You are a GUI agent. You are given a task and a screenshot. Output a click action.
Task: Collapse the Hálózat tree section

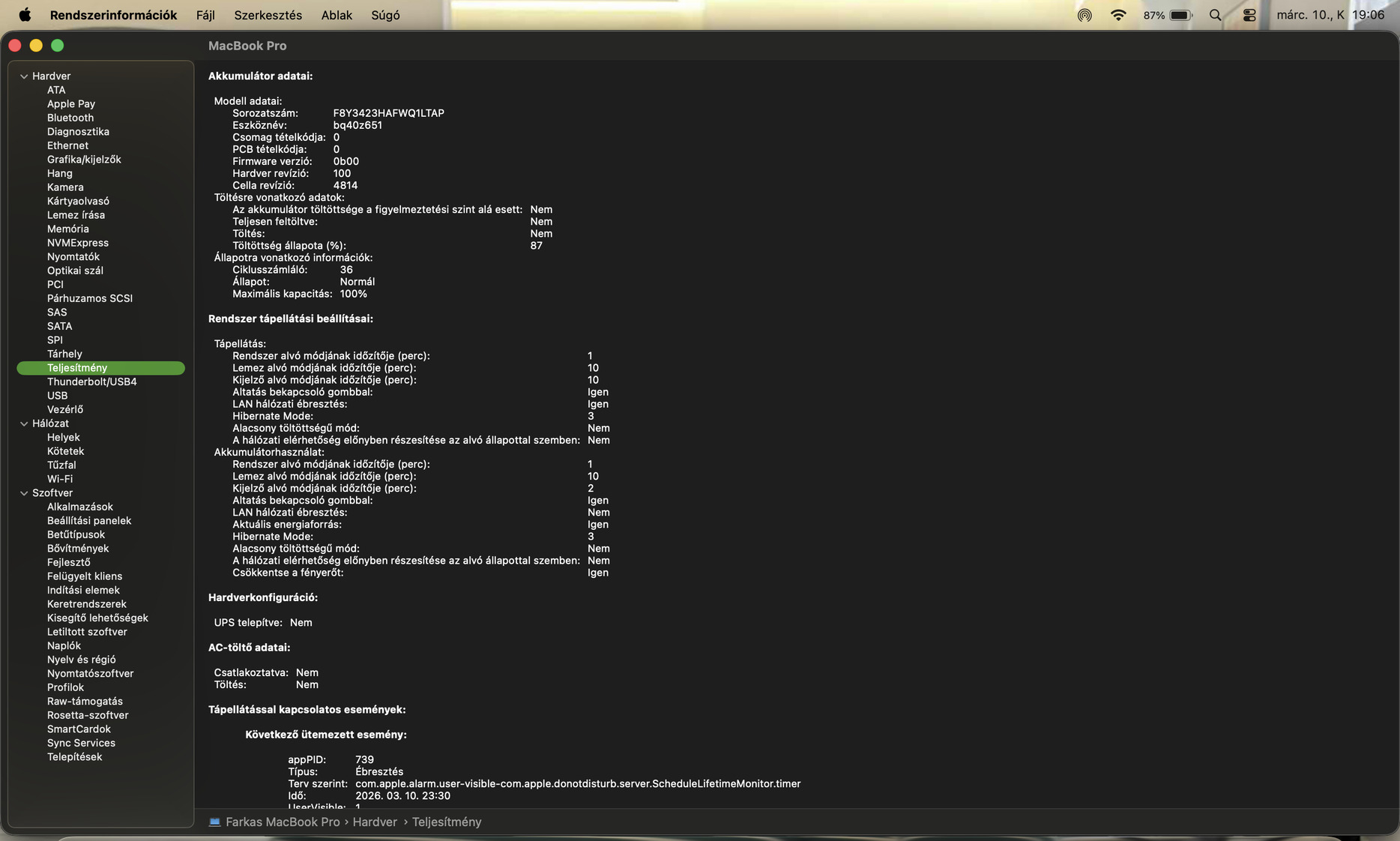tap(24, 423)
